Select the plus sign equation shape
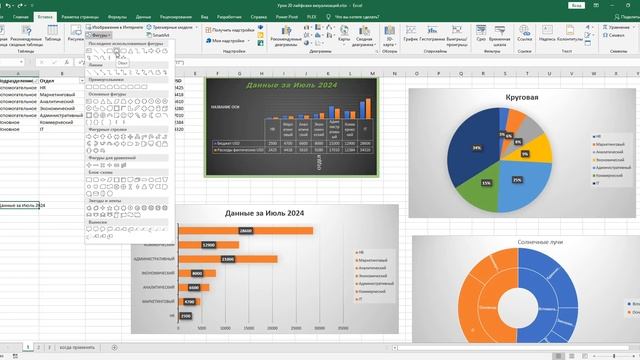 89,165
